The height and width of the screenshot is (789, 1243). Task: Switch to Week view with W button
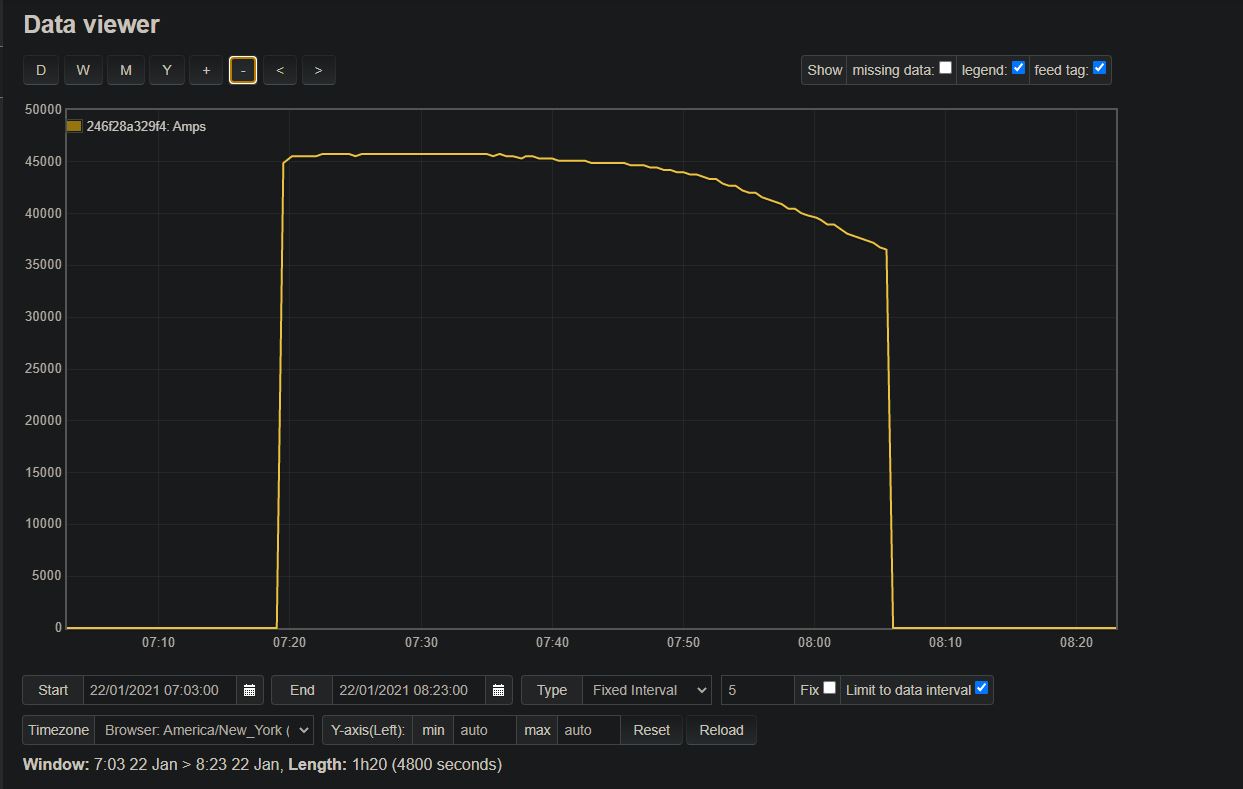(x=83, y=70)
